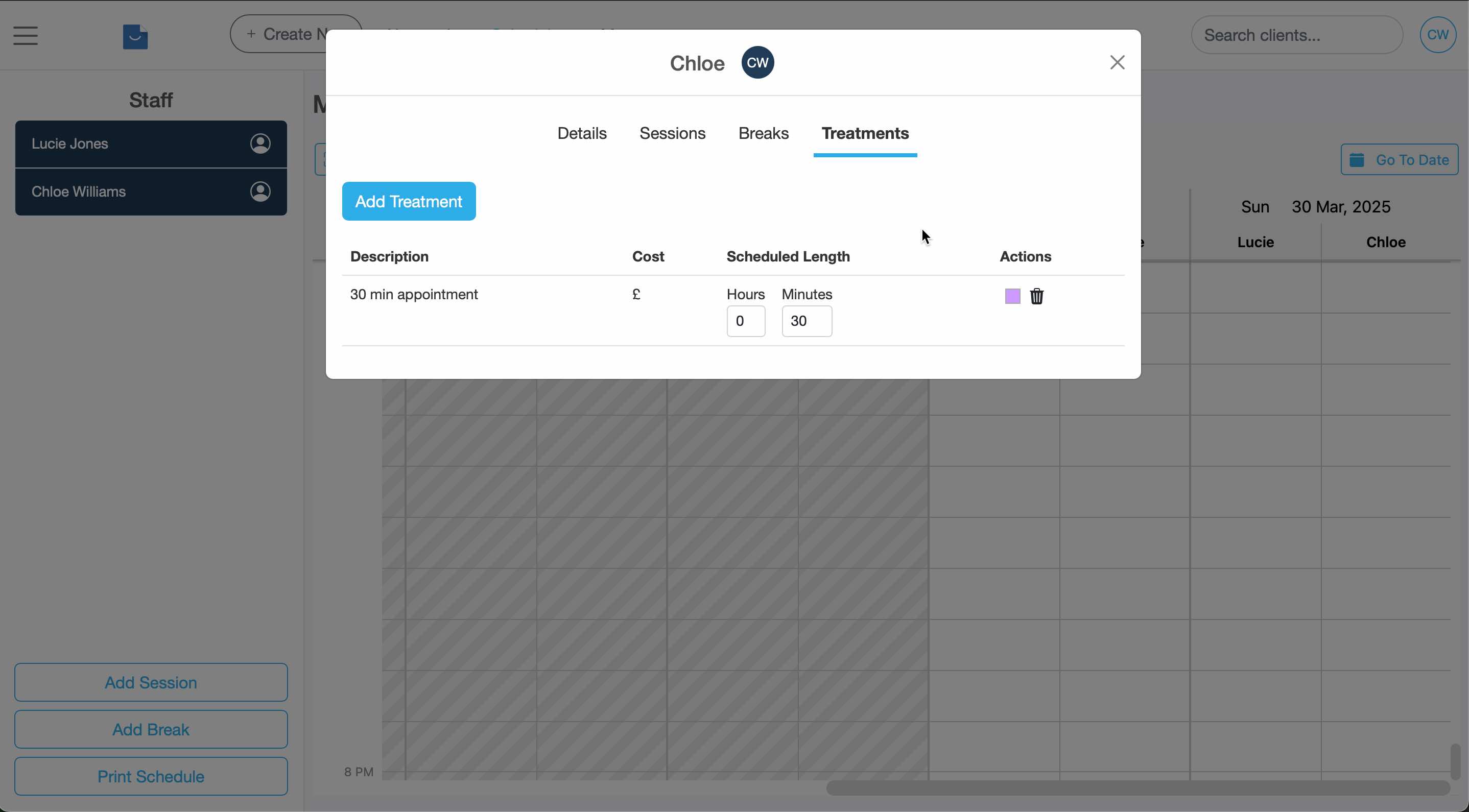Click Add Session in the sidebar
The image size is (1469, 812).
coord(151,682)
